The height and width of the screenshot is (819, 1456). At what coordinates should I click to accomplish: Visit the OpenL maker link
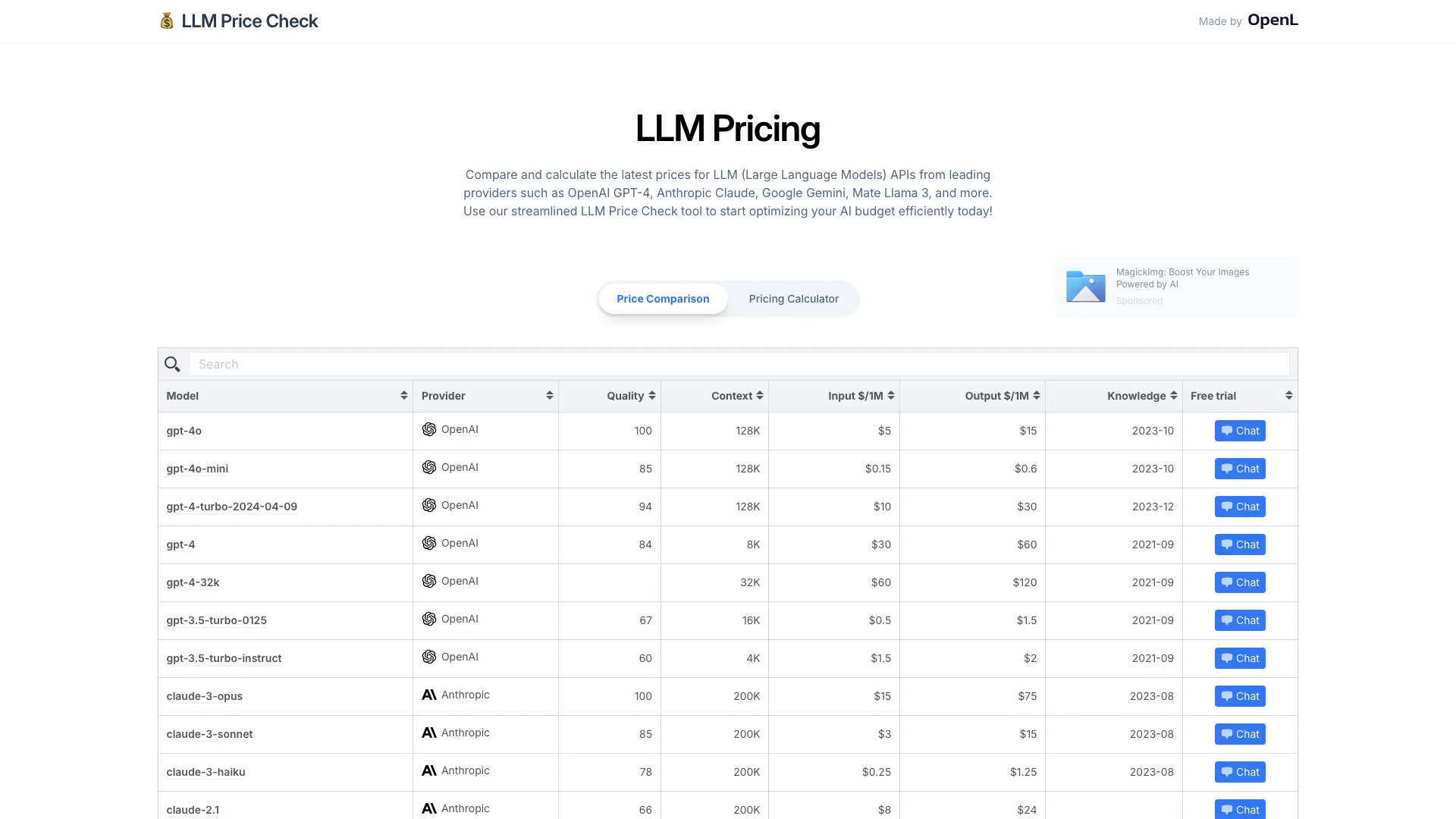tap(1272, 20)
